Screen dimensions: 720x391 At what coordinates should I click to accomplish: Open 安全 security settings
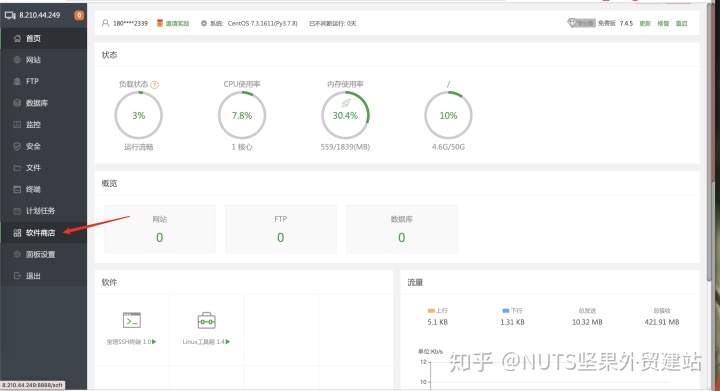(x=43, y=146)
